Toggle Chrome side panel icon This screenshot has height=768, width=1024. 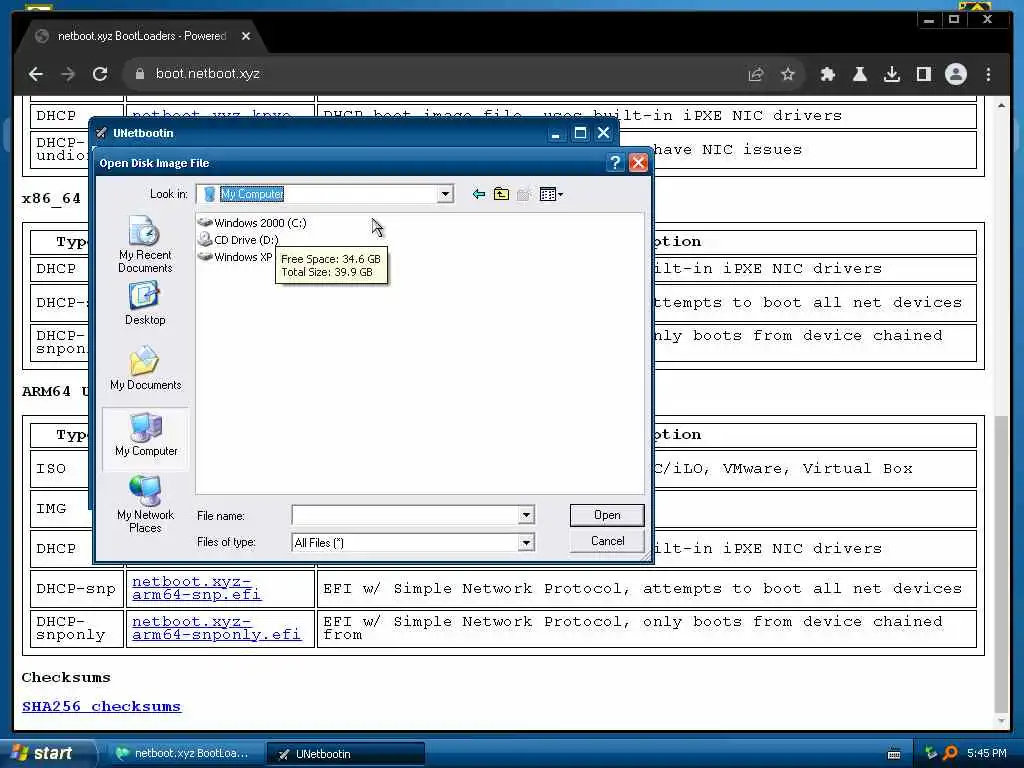point(923,74)
